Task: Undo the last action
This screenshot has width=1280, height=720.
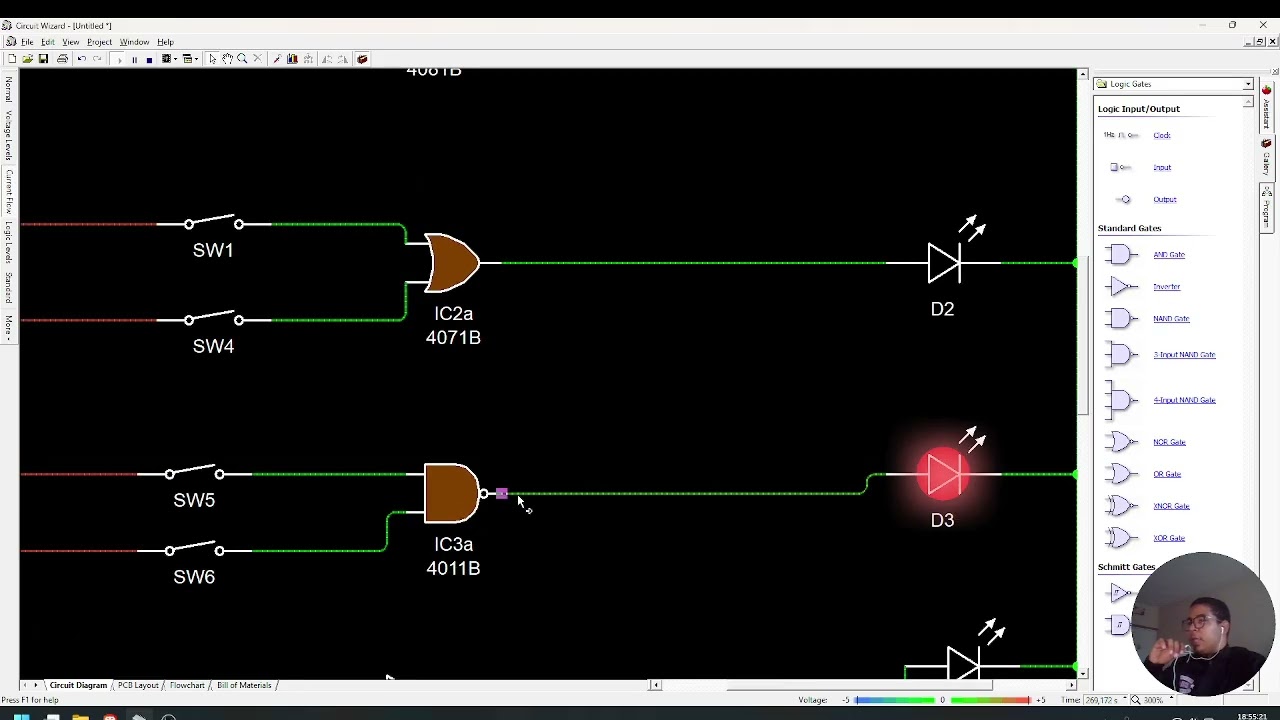Action: (81, 59)
